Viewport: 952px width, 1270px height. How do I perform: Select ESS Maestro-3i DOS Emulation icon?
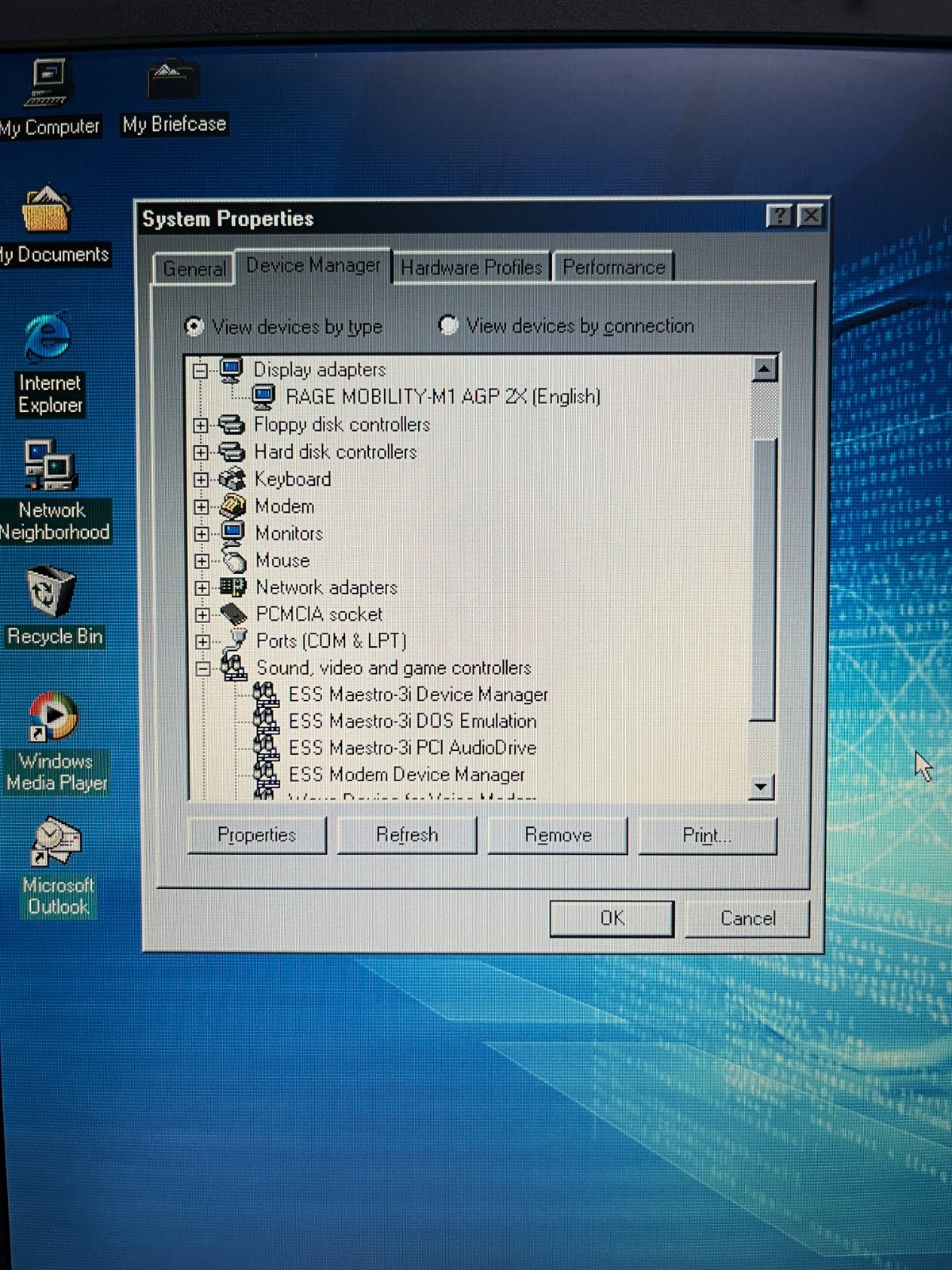[267, 722]
